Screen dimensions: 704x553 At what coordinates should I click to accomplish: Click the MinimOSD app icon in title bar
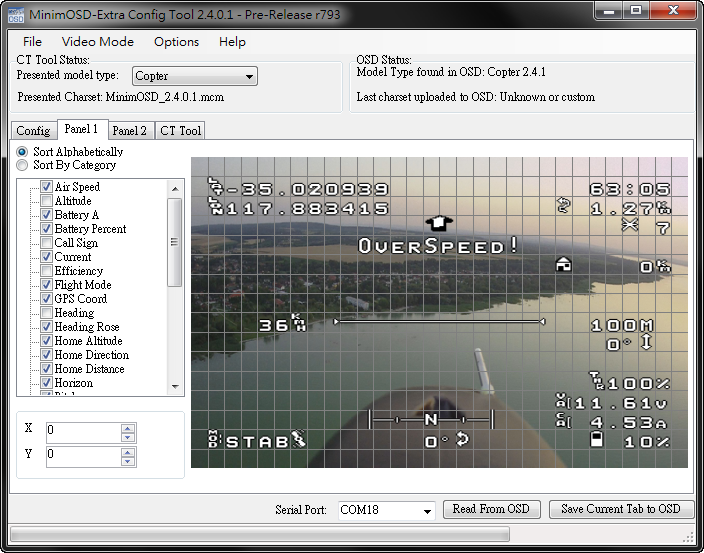[x=16, y=16]
